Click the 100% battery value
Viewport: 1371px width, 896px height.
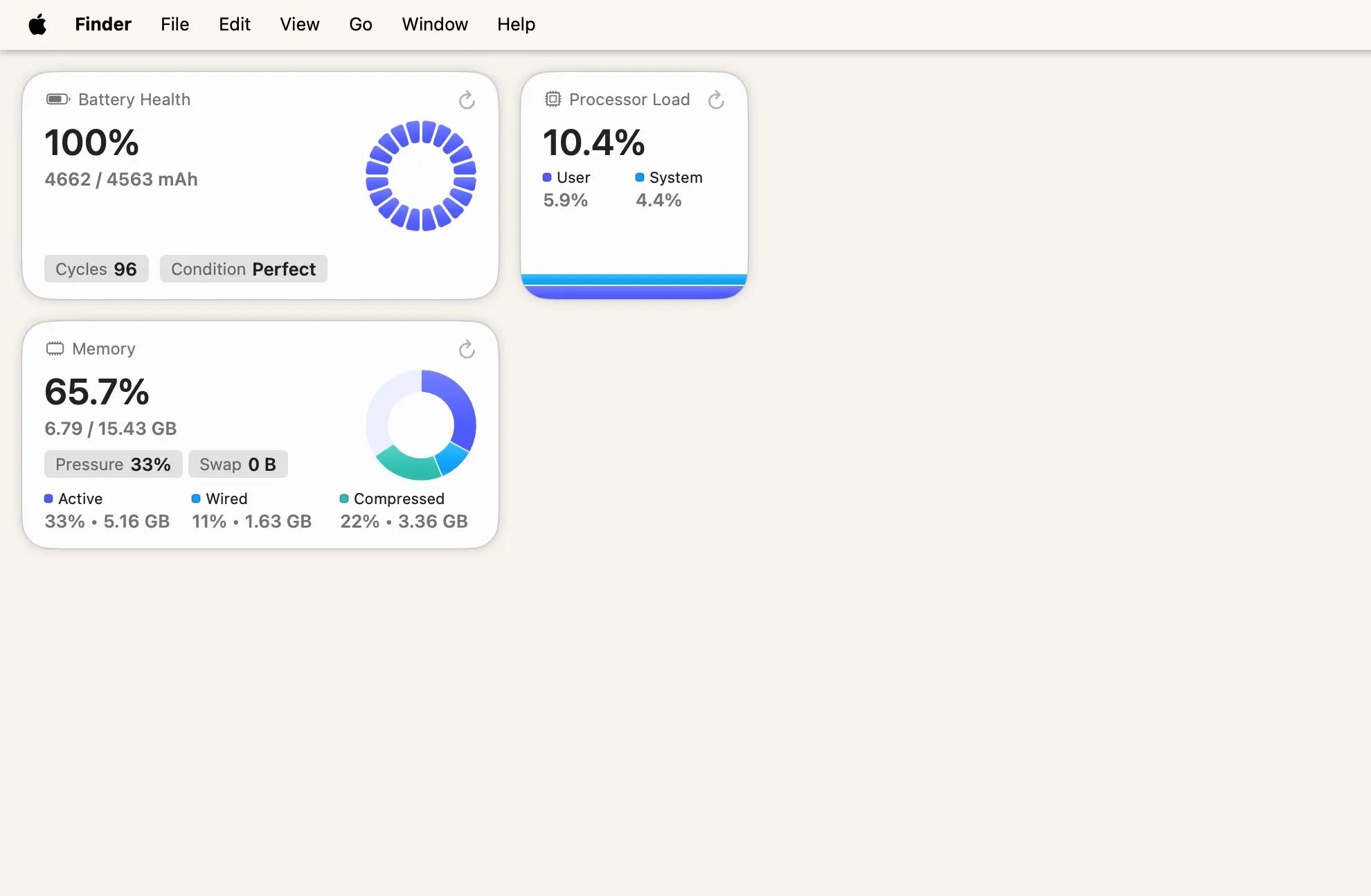[x=91, y=143]
